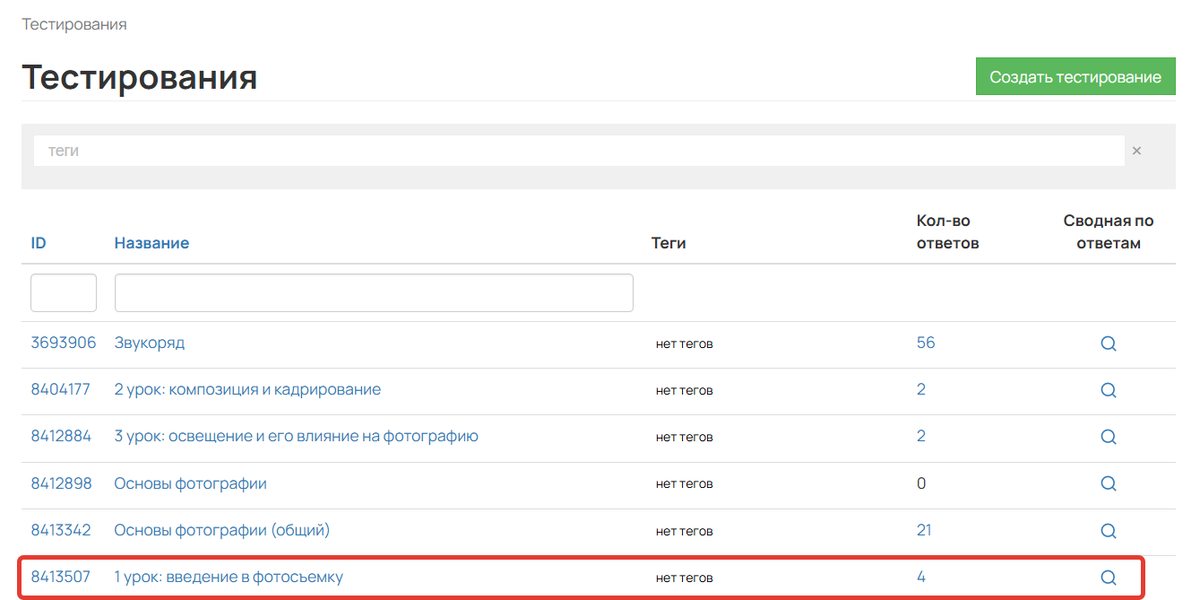
Task: View the 56 answers for Звукоряд
Action: [x=925, y=343]
